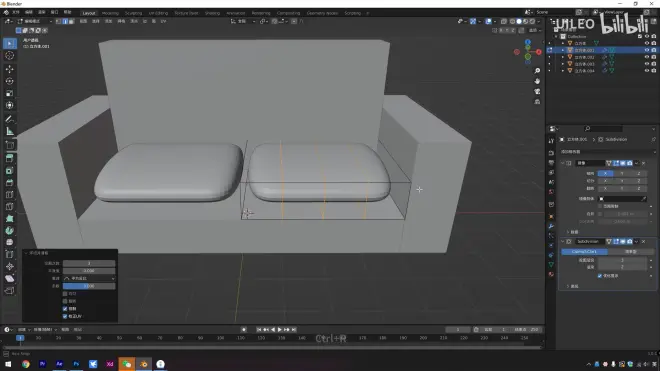Enable face select mode

[71, 21]
